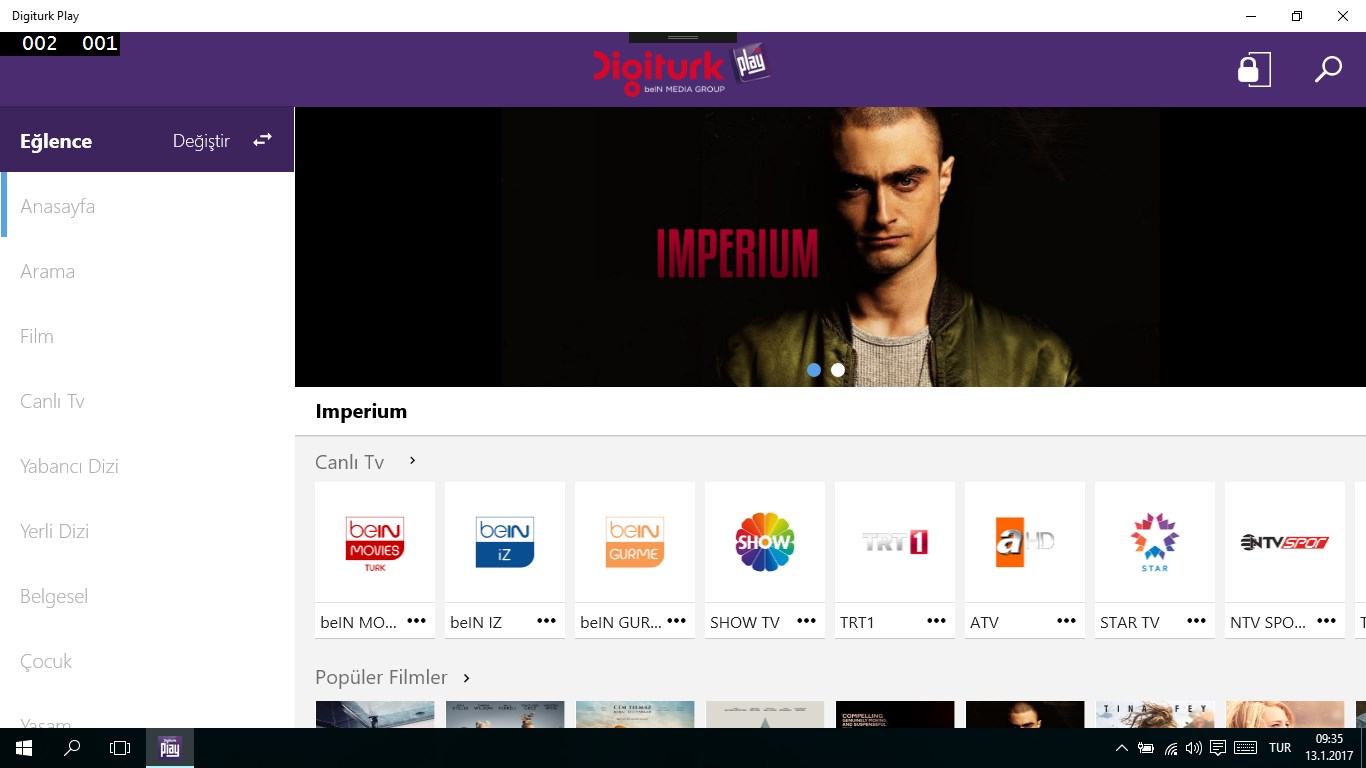Click the Popüler Filmler section heading
Viewport: 1366px width, 768px height.
(381, 678)
